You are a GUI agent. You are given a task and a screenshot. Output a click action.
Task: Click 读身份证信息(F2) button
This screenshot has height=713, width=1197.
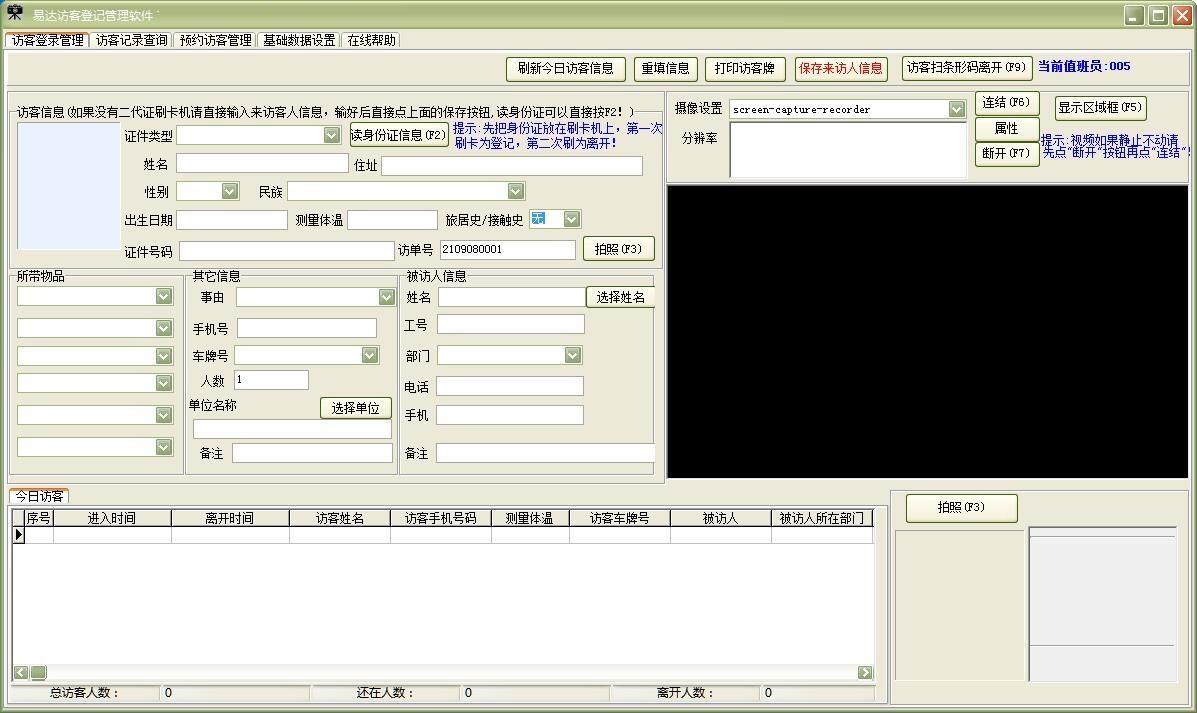tap(398, 135)
